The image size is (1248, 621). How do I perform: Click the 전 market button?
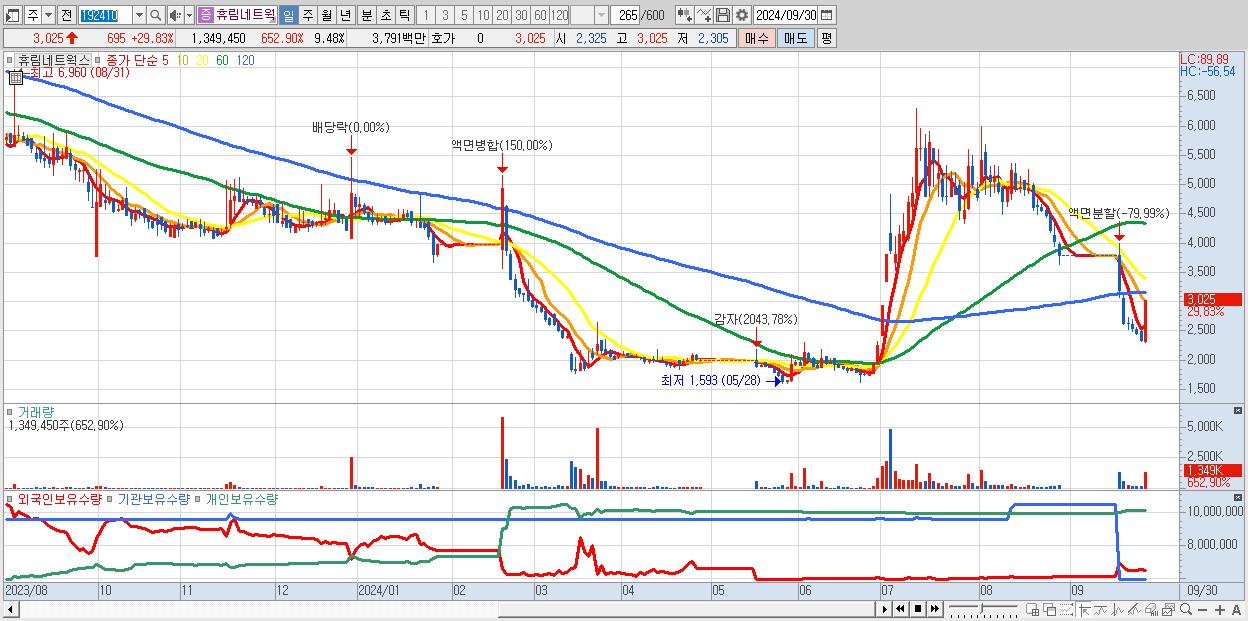pos(66,16)
